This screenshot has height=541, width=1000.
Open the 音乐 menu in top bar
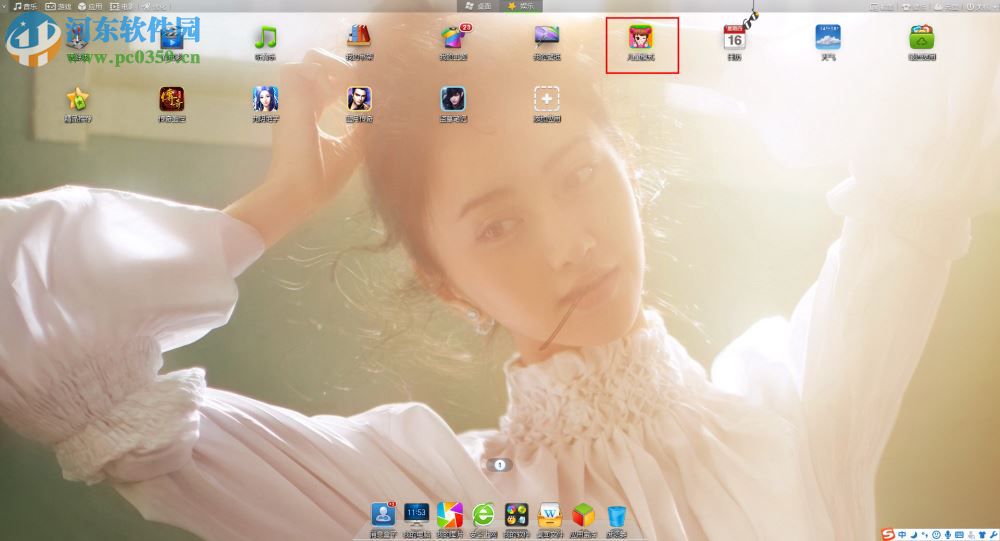[23, 6]
